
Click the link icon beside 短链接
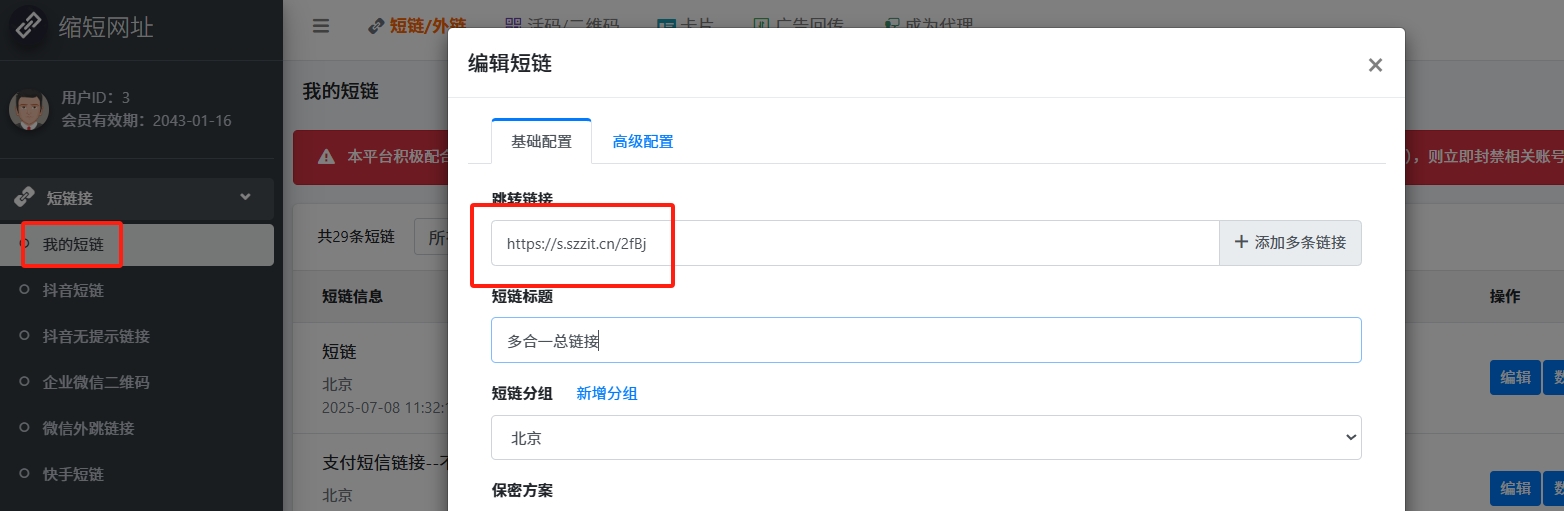[26, 198]
